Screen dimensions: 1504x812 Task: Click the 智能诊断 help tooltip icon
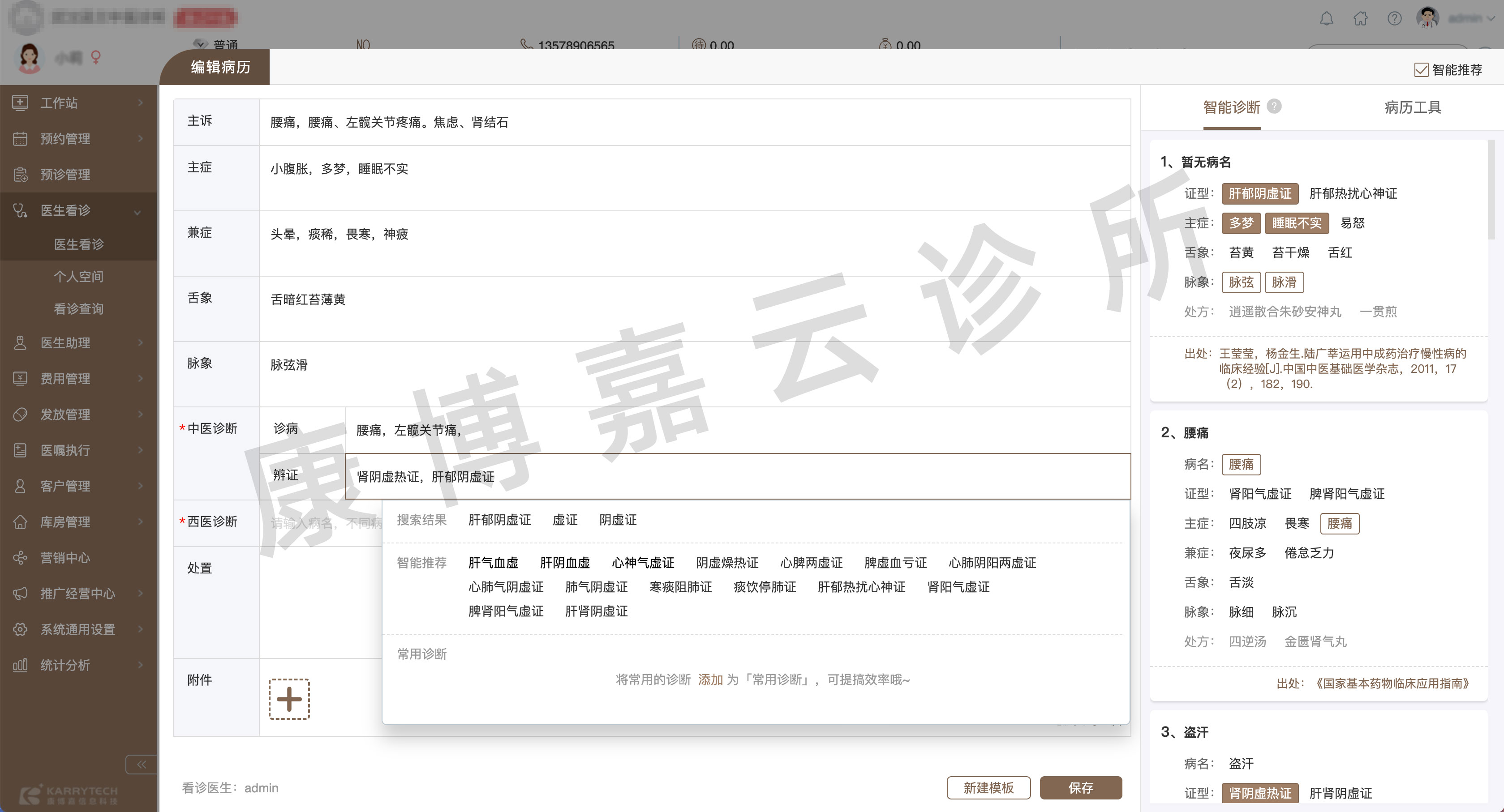point(1275,106)
